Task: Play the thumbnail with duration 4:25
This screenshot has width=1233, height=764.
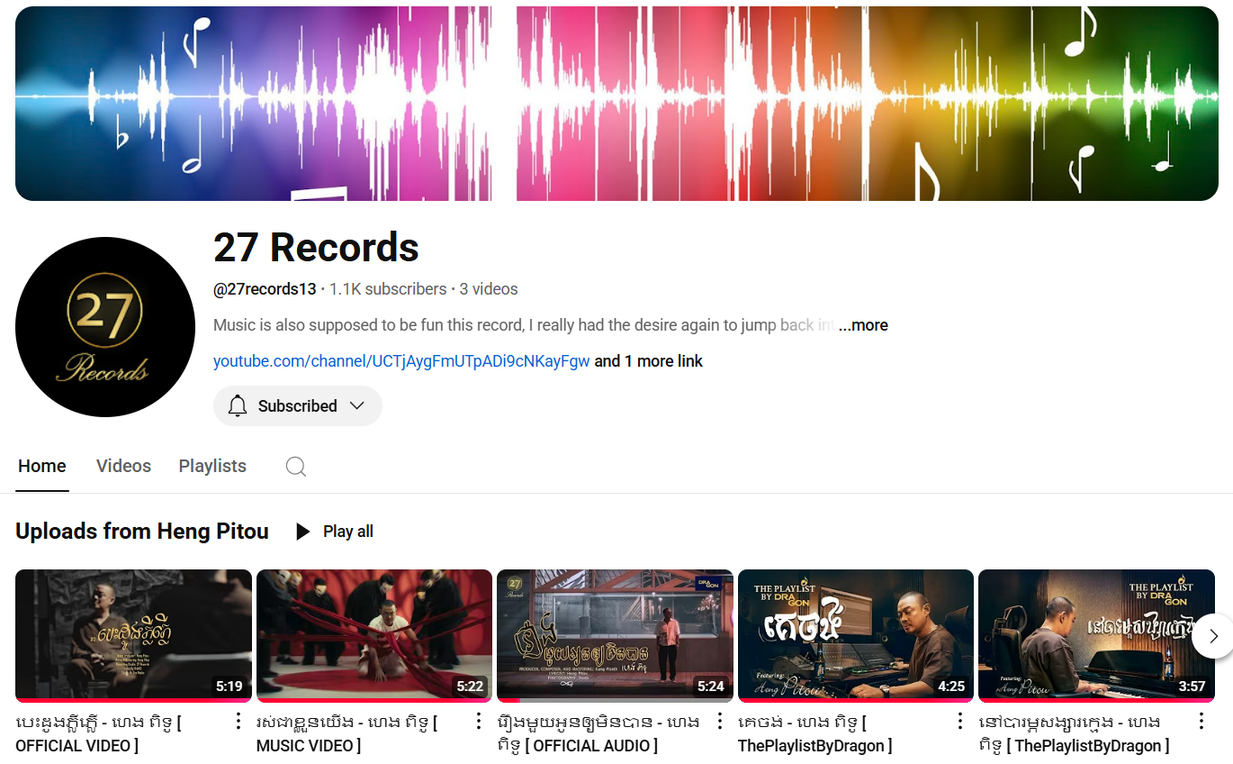Action: 856,636
